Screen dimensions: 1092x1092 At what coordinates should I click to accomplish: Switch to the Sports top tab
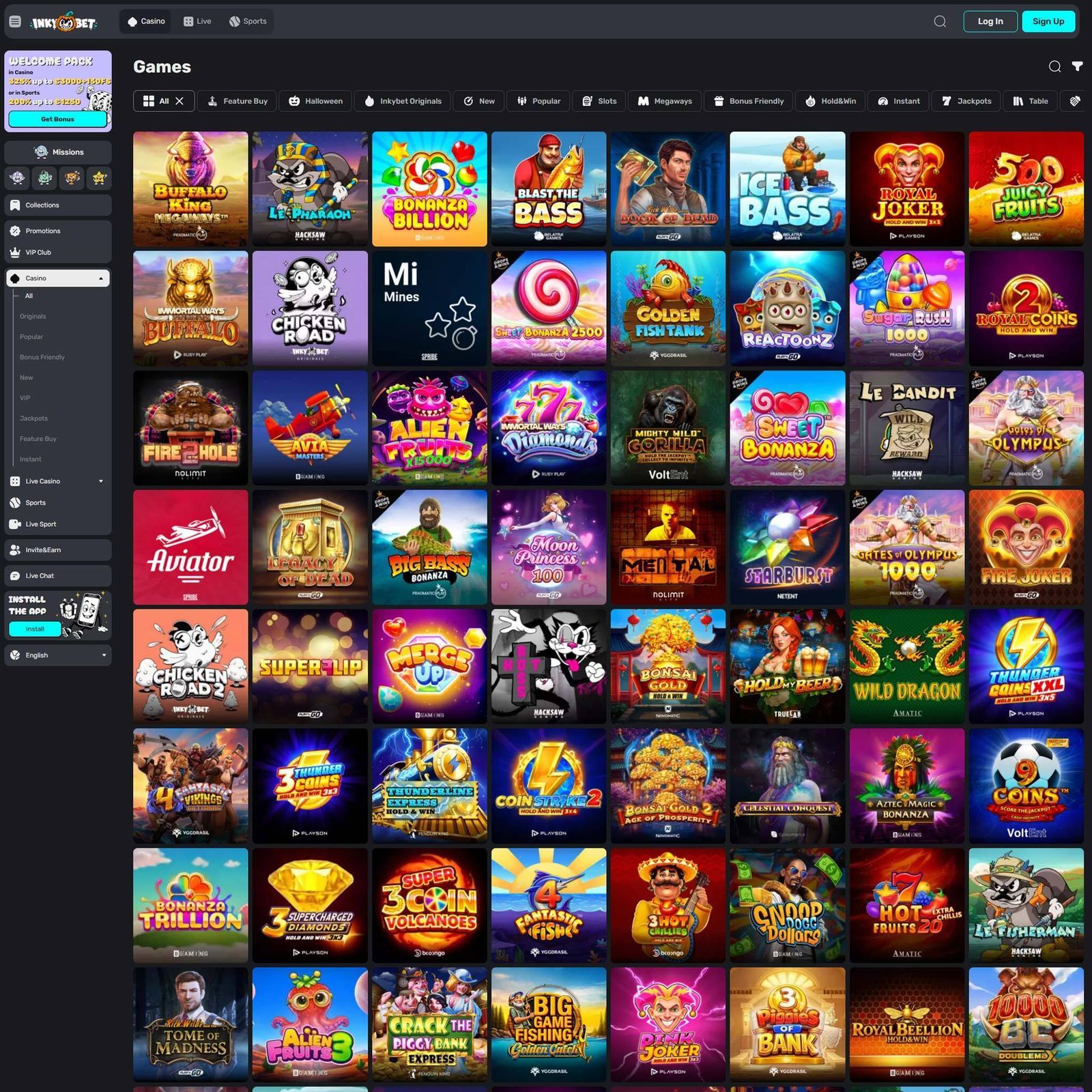[x=248, y=21]
